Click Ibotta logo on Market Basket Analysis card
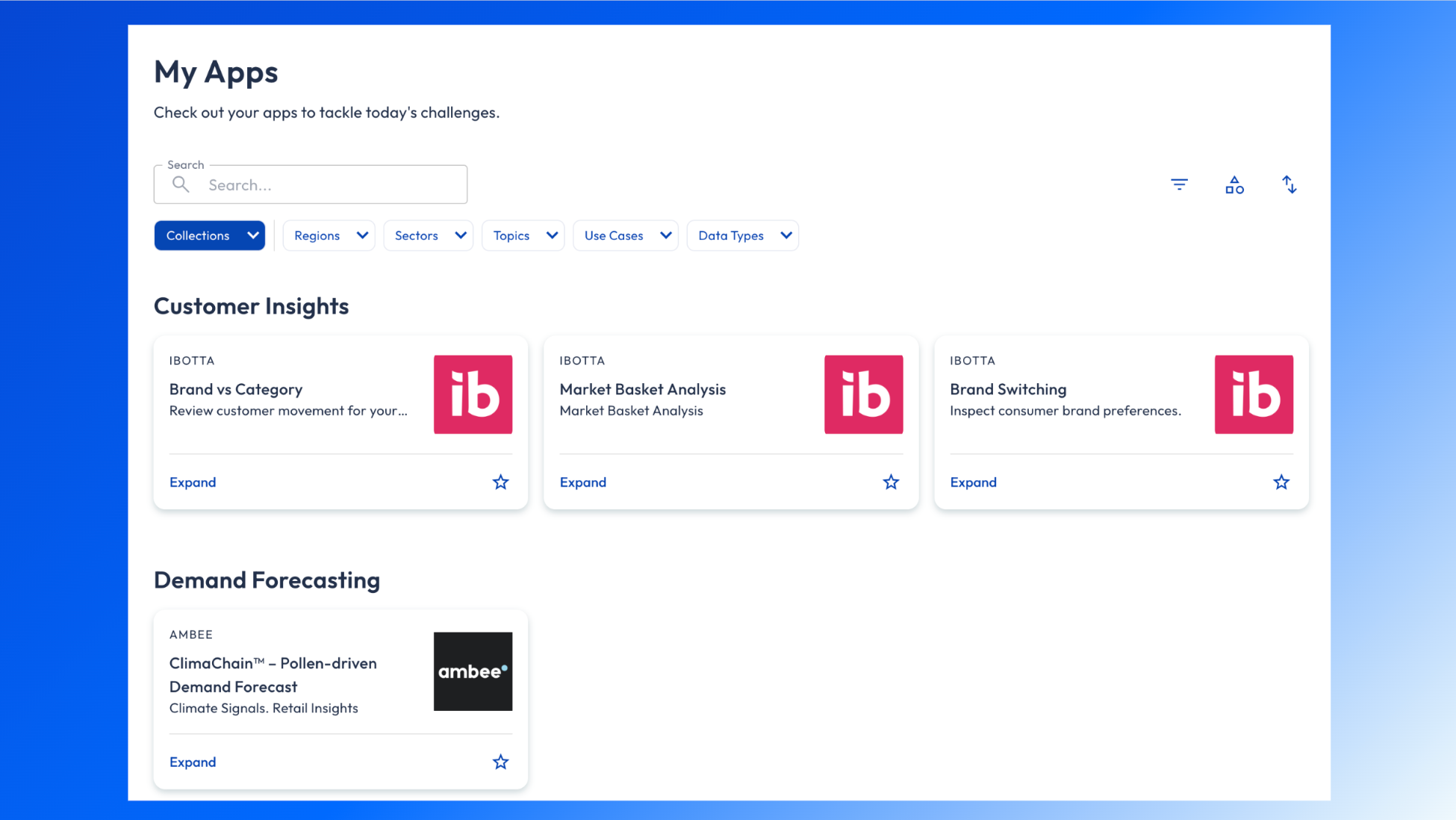Viewport: 1456px width, 820px height. pyautogui.click(x=863, y=394)
